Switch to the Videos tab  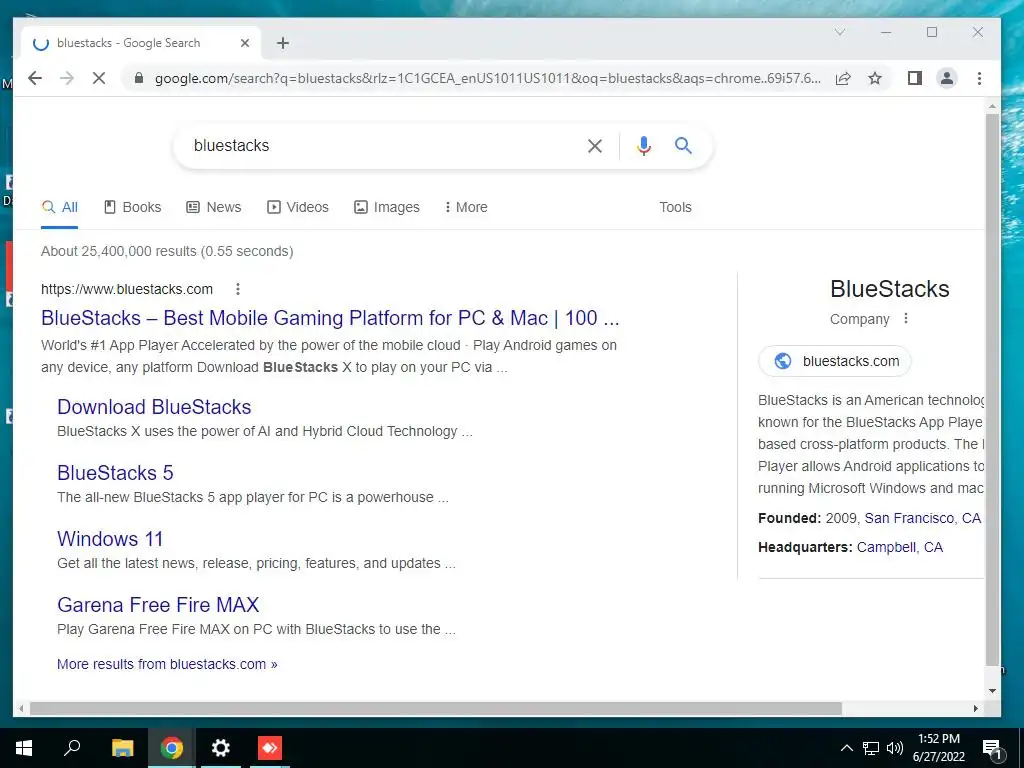click(x=298, y=207)
